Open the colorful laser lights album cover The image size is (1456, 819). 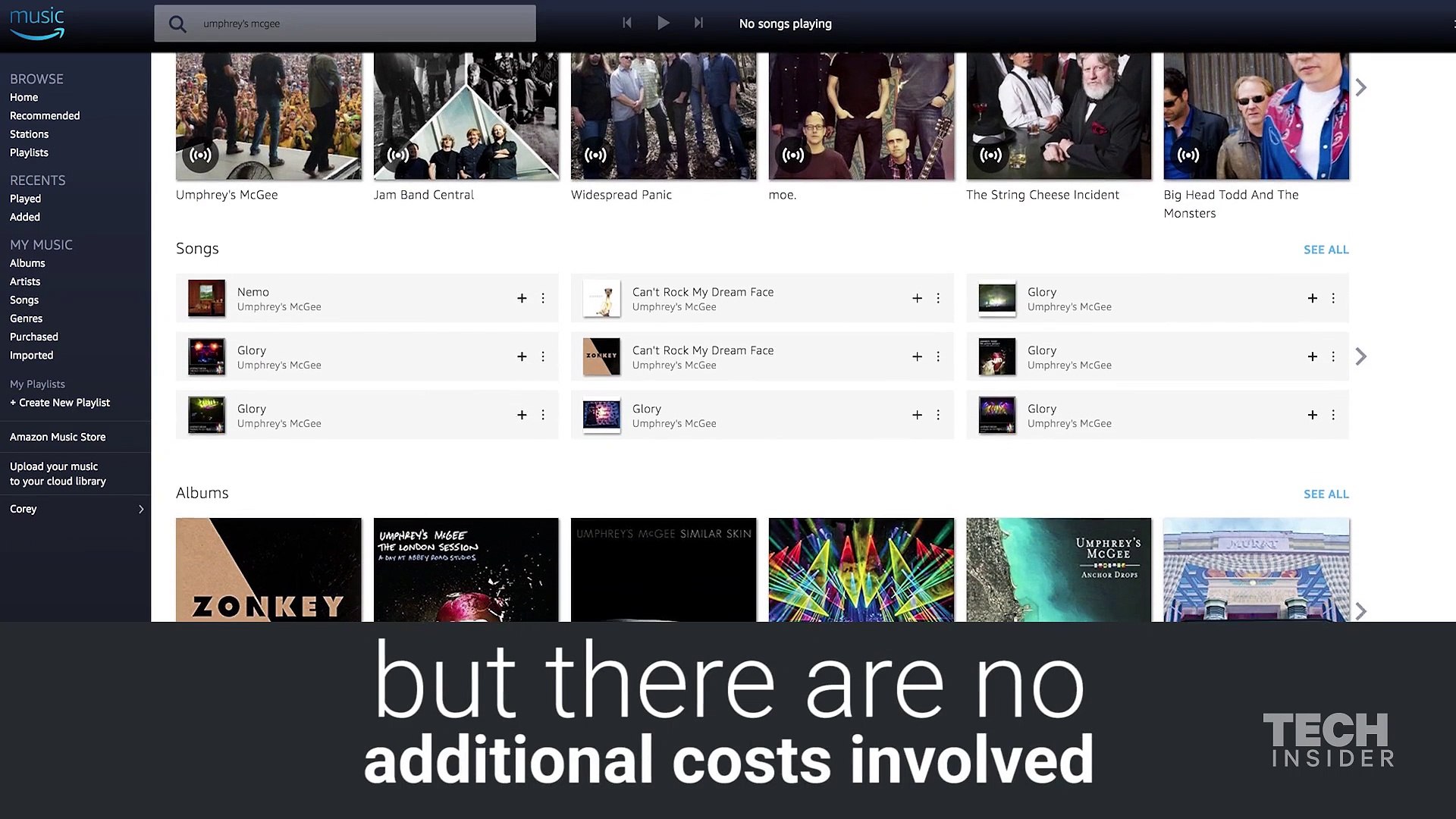(861, 570)
